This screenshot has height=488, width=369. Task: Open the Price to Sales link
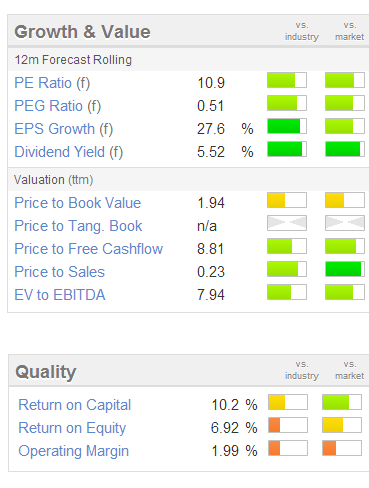point(59,272)
